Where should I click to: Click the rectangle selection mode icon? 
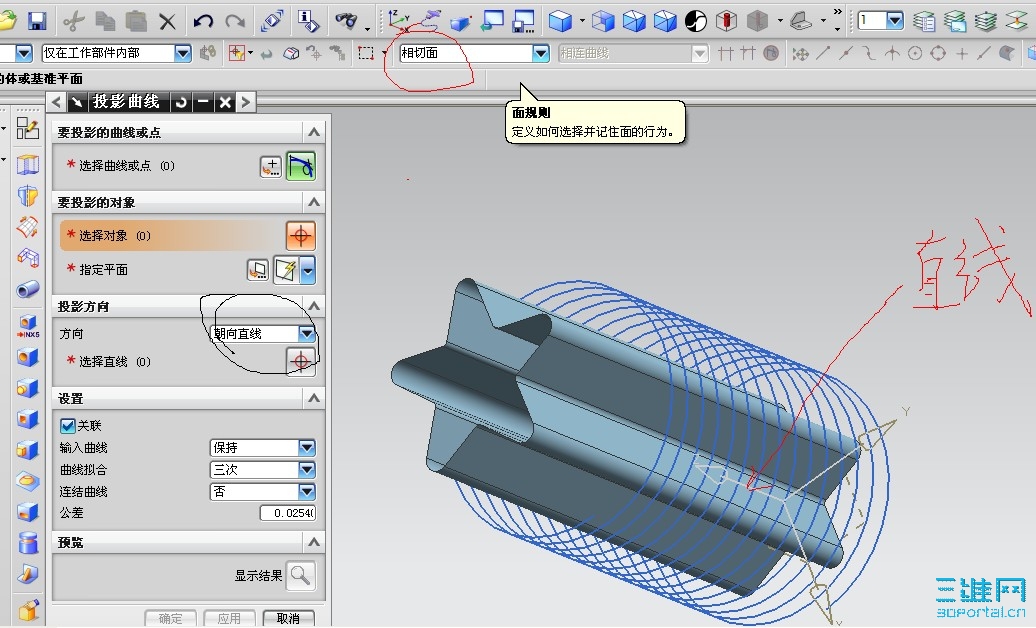tap(365, 53)
